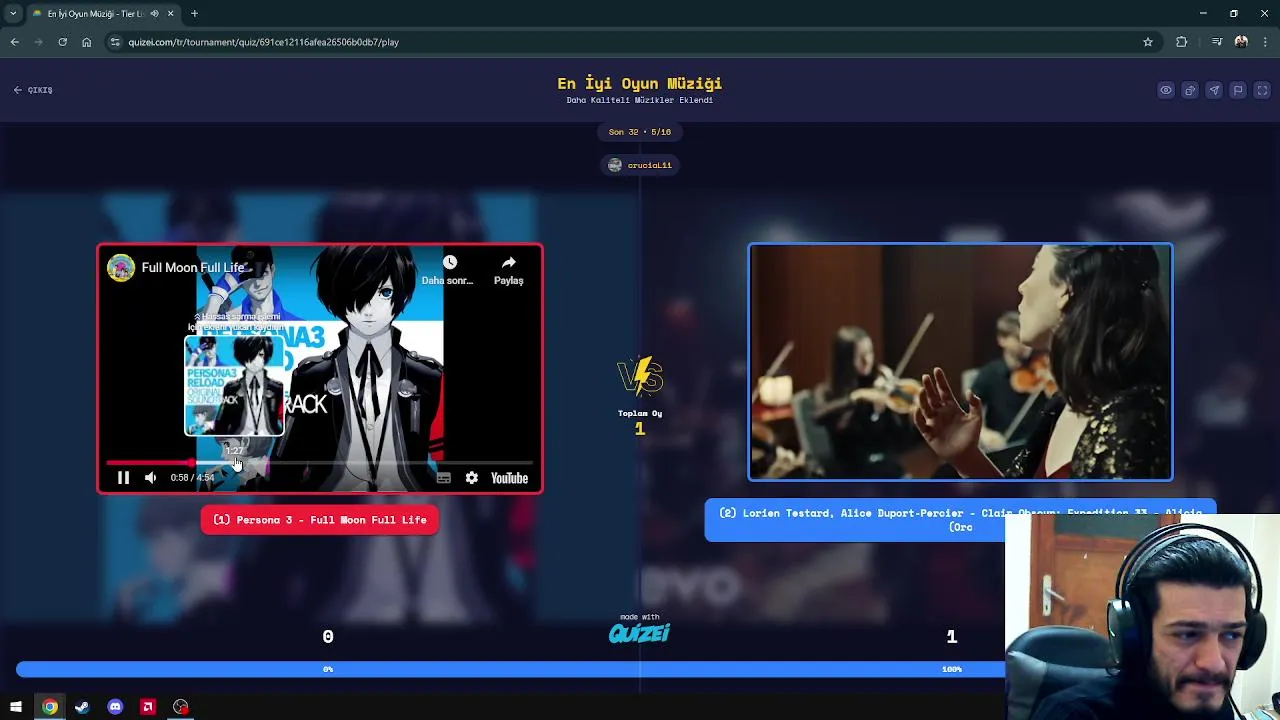Viewport: 1280px width, 720px height.
Task: Select the En İyi Oyun Müziği tab
Action: point(104,14)
